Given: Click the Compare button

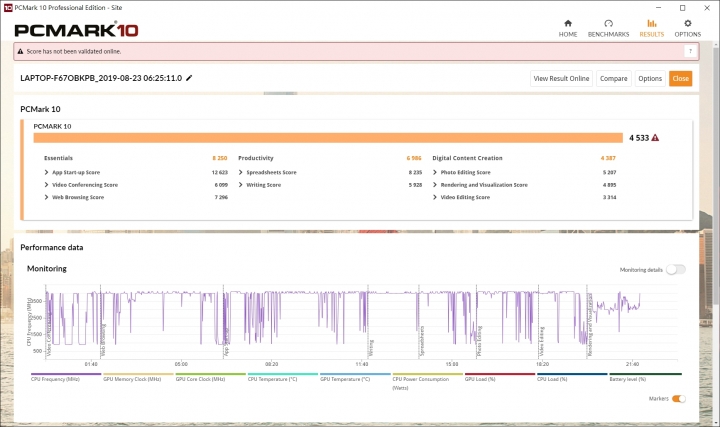Looking at the screenshot, I should (x=613, y=79).
